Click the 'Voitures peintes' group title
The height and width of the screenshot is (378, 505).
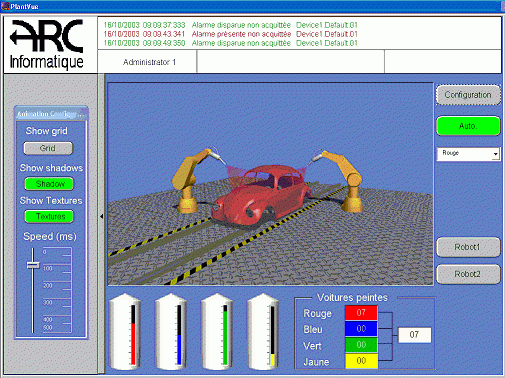coord(352,298)
